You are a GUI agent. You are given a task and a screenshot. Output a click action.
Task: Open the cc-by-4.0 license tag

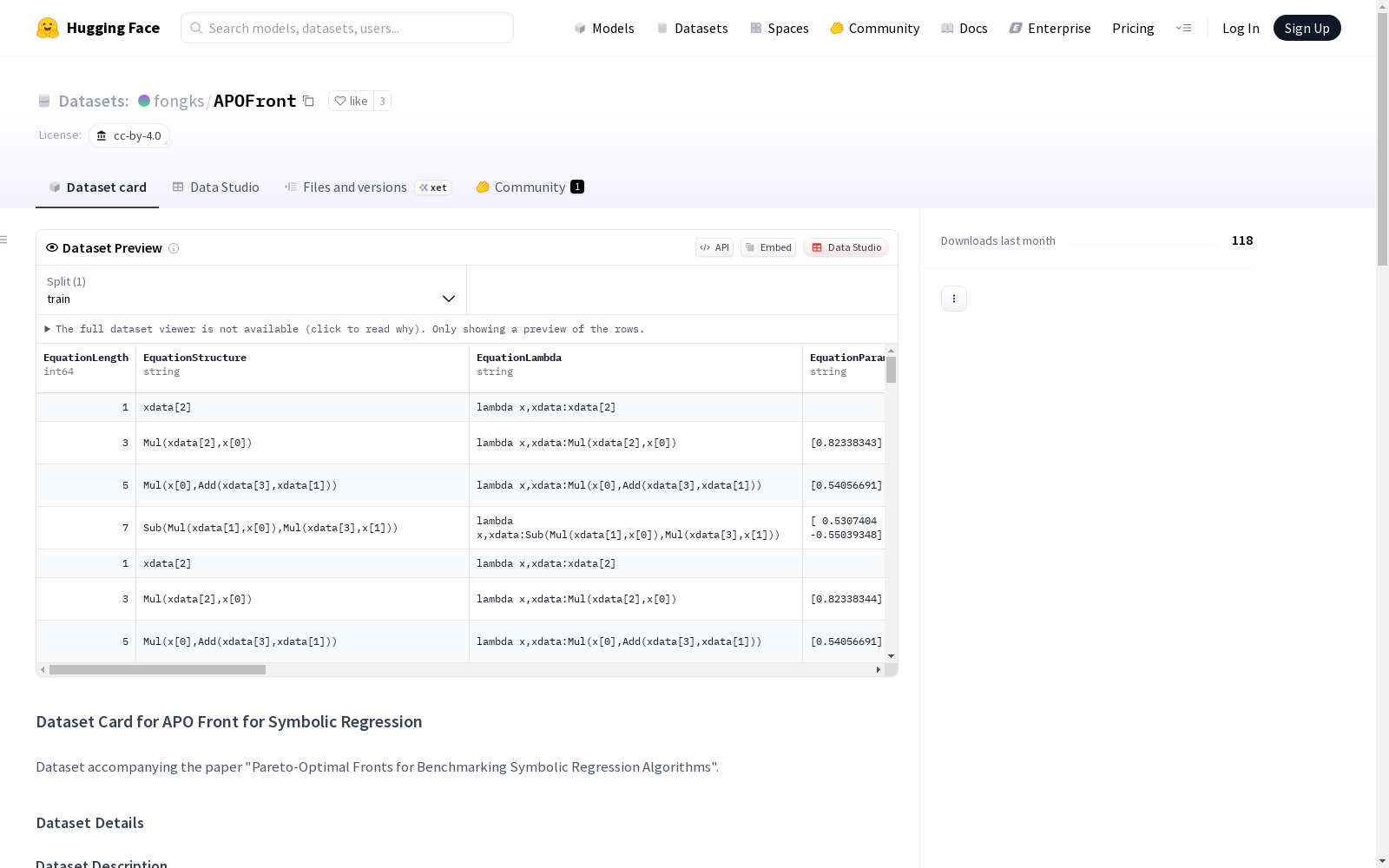click(x=129, y=135)
